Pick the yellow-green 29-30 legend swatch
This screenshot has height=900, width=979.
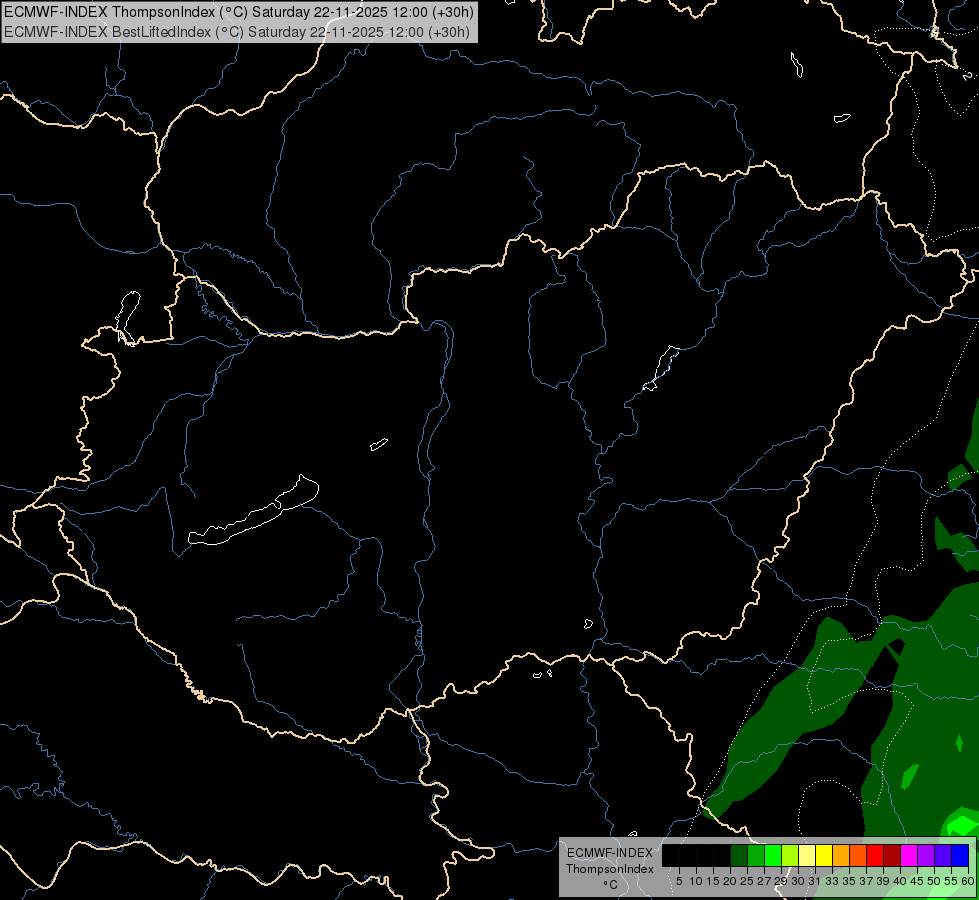click(x=790, y=855)
